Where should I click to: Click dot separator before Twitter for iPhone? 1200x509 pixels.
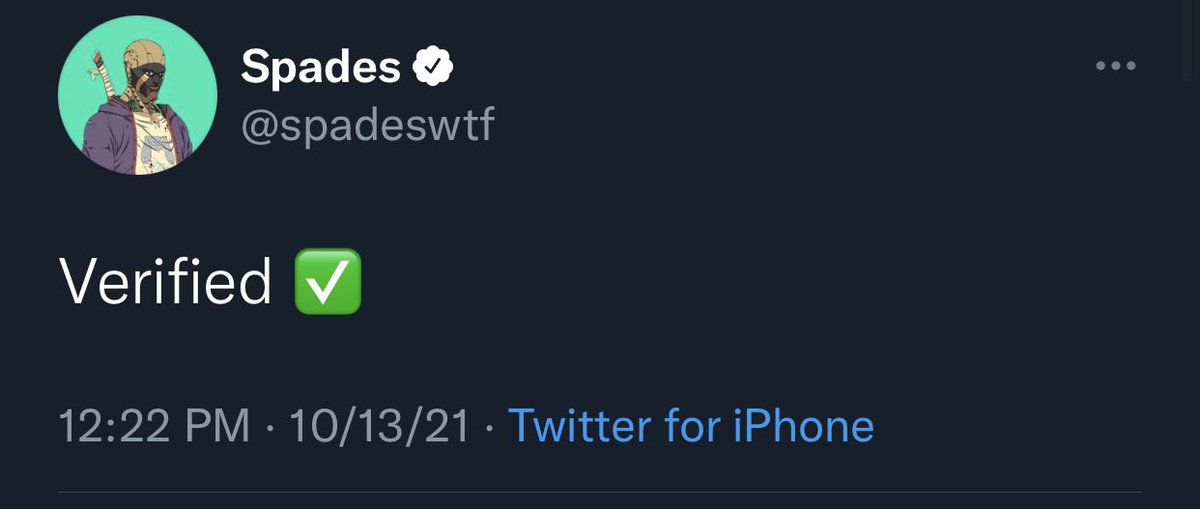click(489, 427)
